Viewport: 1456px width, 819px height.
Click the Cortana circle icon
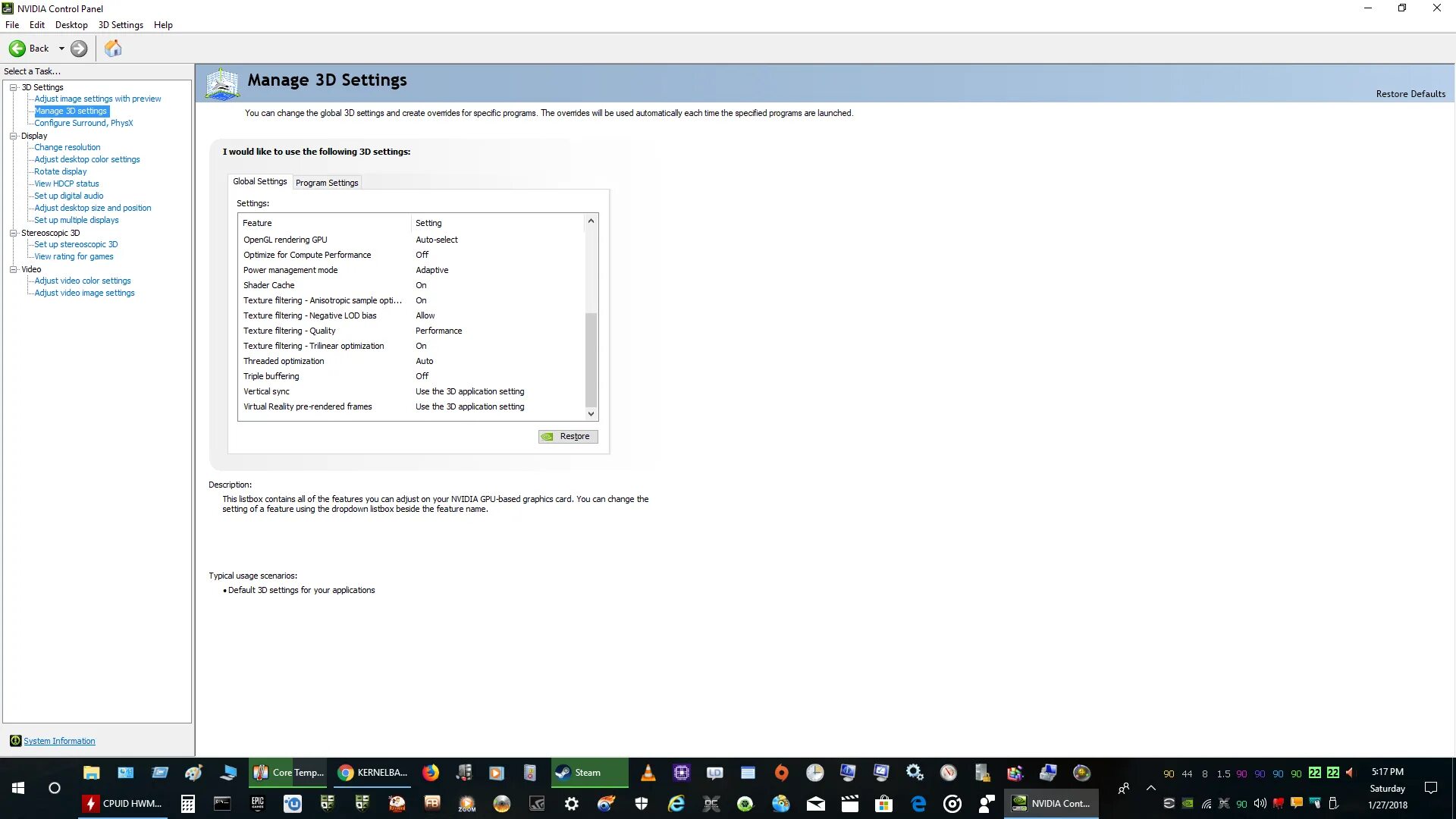coord(55,788)
